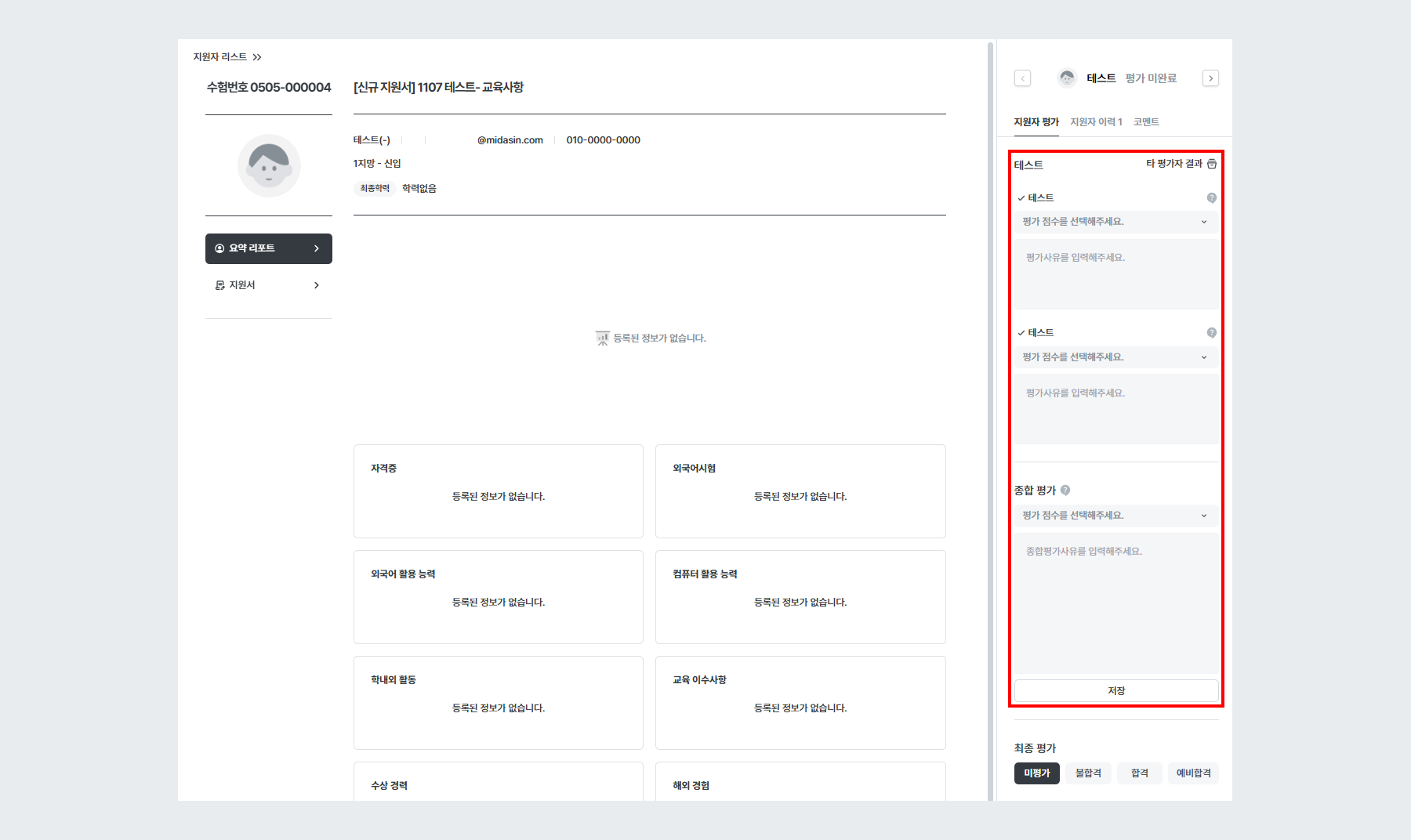This screenshot has width=1411, height=840.
Task: Click the 학력없음 text
Action: click(x=419, y=189)
